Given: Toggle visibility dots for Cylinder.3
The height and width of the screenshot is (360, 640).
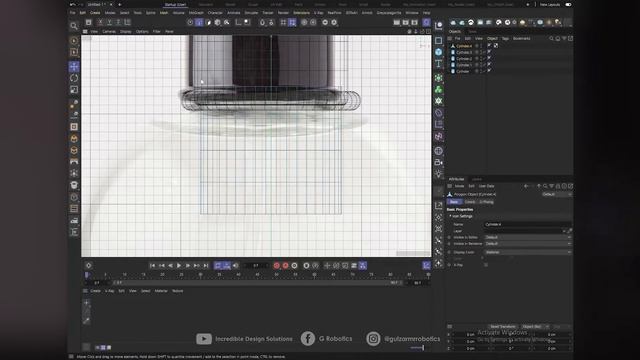Looking at the screenshot, I should pyautogui.click(x=482, y=52).
